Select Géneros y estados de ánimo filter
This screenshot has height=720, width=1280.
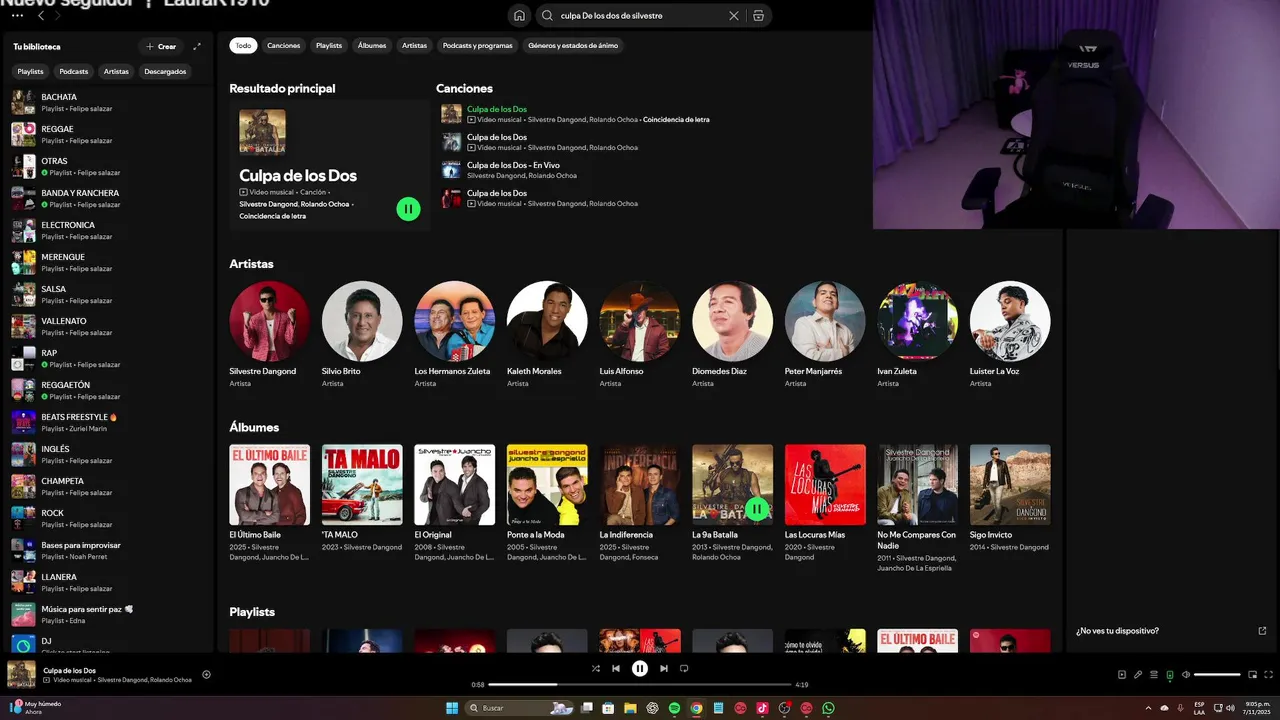point(573,45)
